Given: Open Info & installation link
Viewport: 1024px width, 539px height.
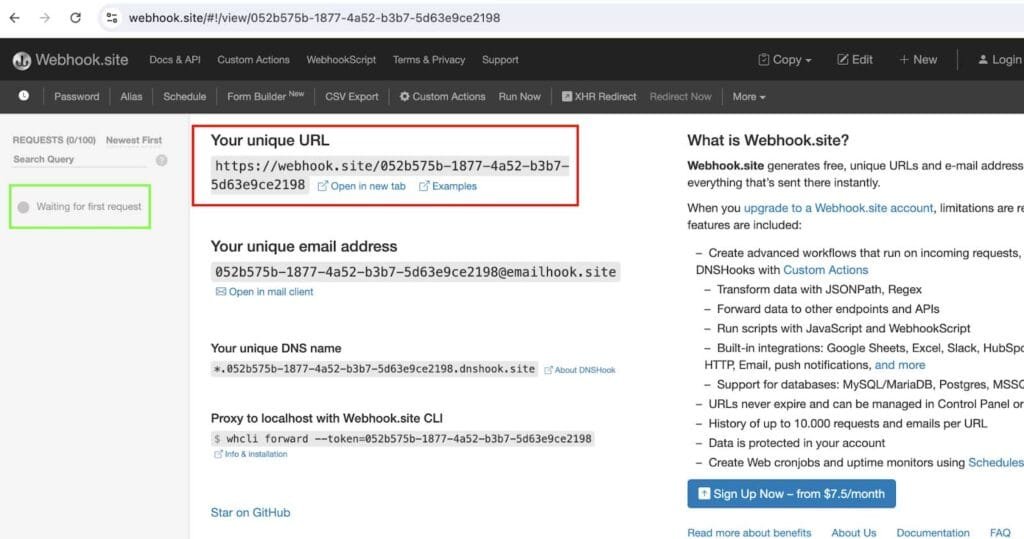Looking at the screenshot, I should [250, 454].
